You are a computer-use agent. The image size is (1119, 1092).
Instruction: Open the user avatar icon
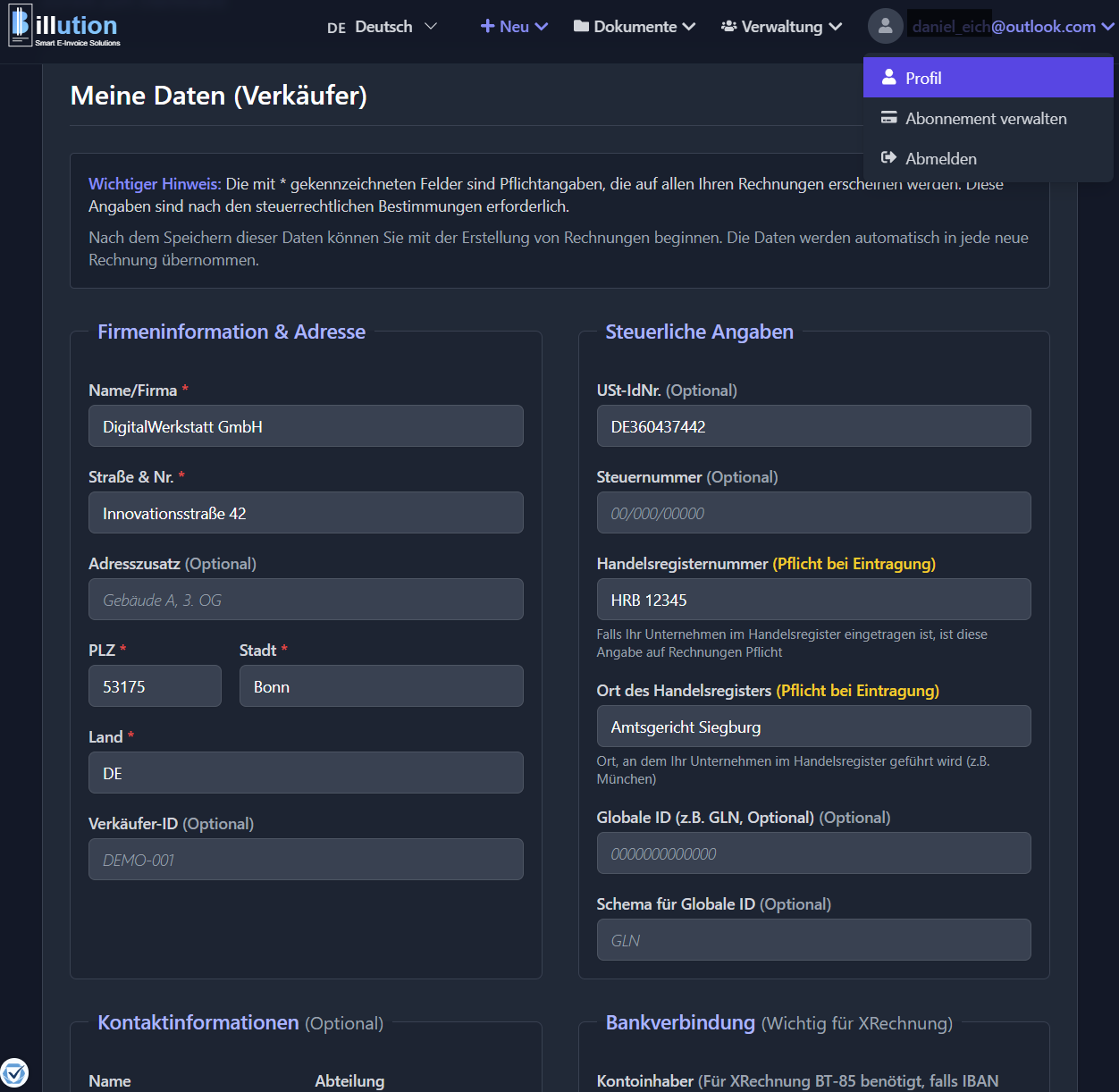[x=885, y=26]
